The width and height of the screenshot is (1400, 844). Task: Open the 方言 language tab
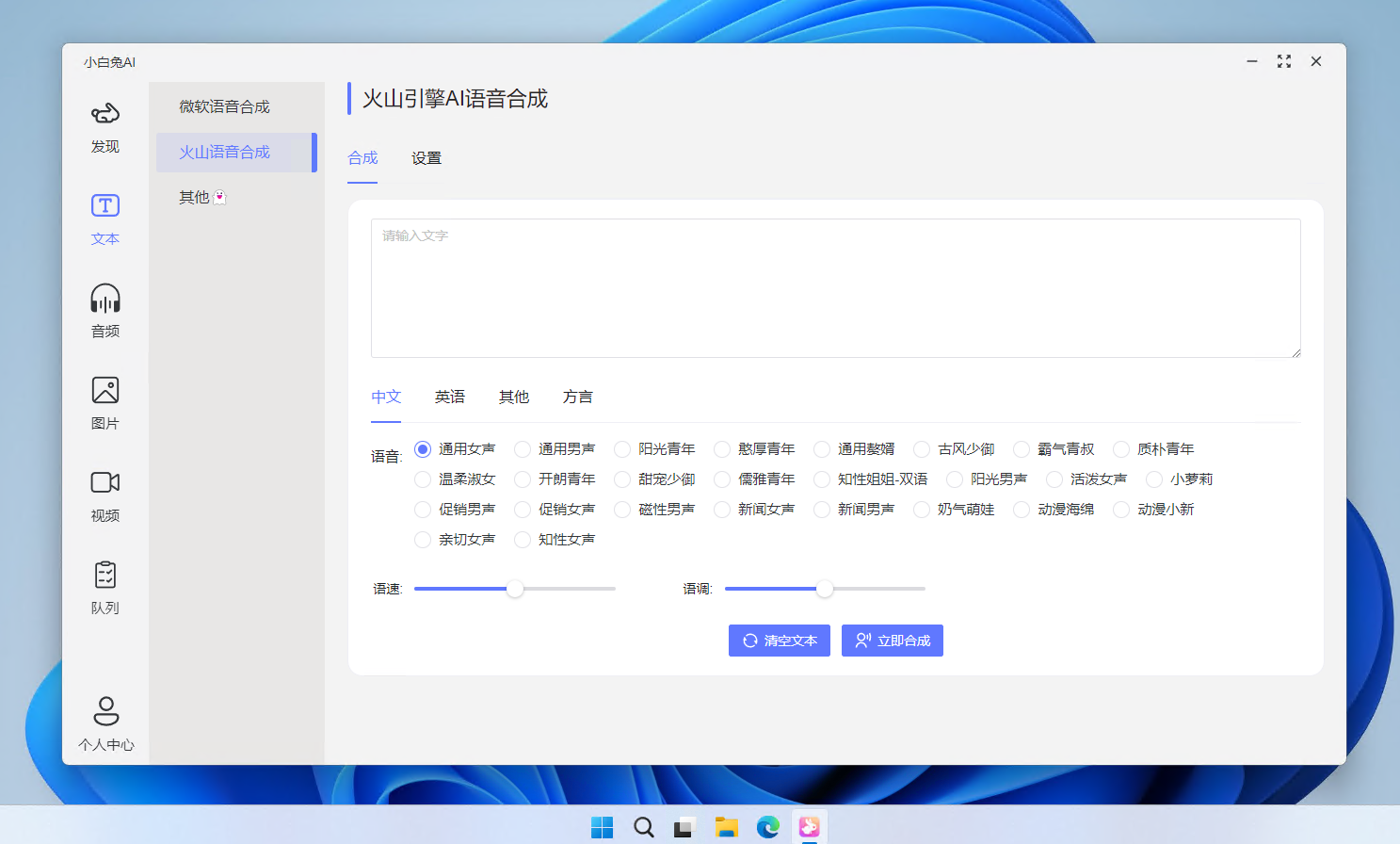click(x=578, y=397)
